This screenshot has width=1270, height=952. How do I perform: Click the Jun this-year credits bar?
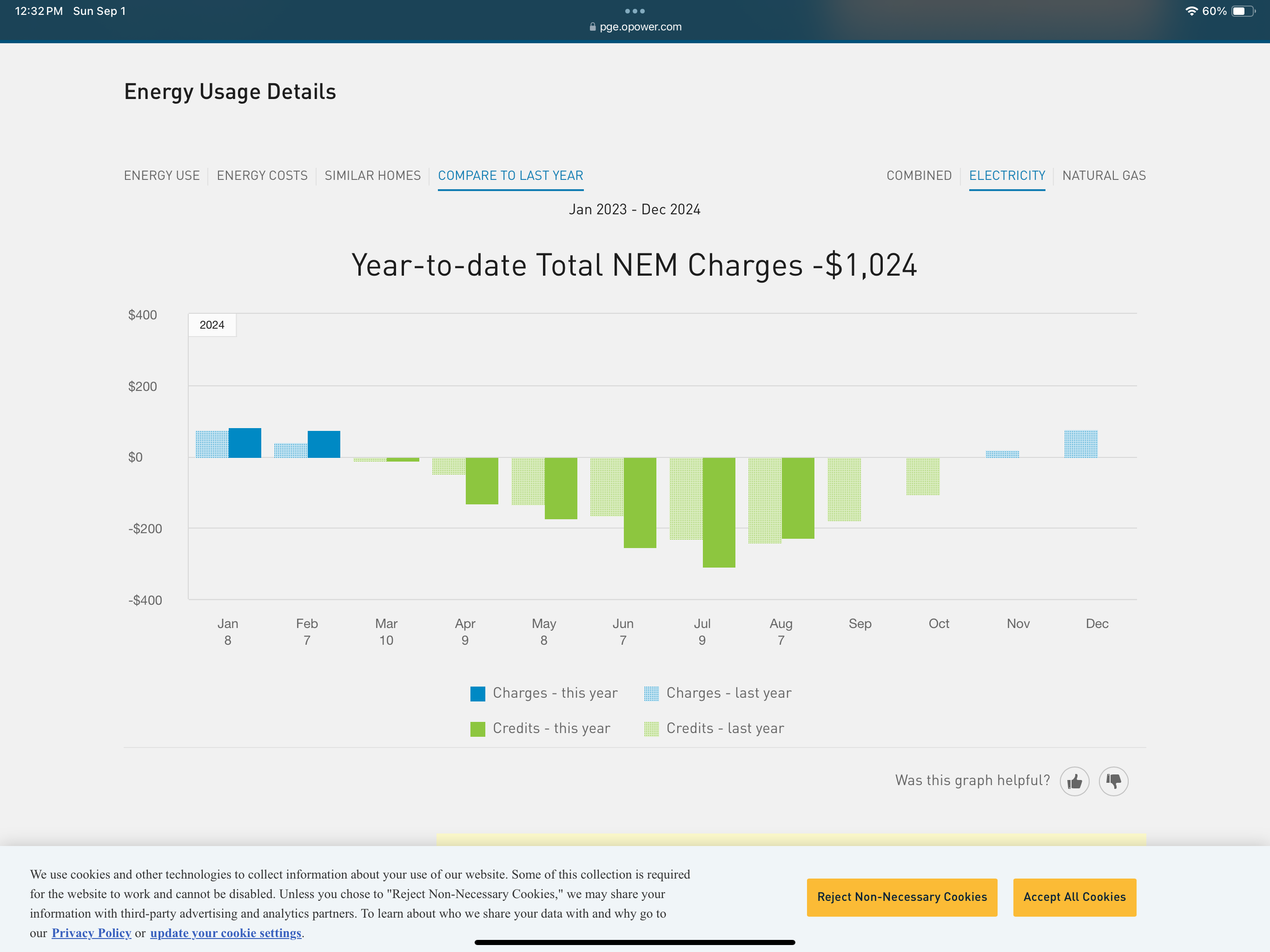pyautogui.click(x=640, y=503)
